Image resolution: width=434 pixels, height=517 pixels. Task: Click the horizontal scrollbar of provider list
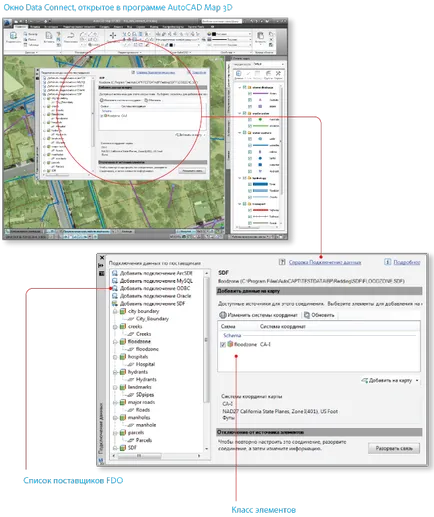click(x=157, y=455)
